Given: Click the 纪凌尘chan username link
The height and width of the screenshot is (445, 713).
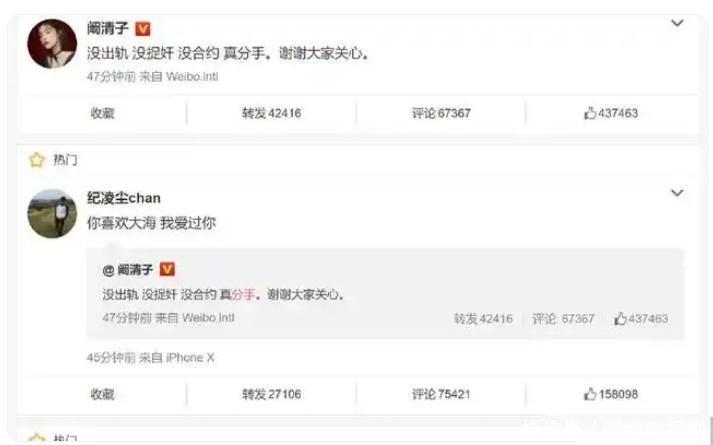Looking at the screenshot, I should 124,198.
